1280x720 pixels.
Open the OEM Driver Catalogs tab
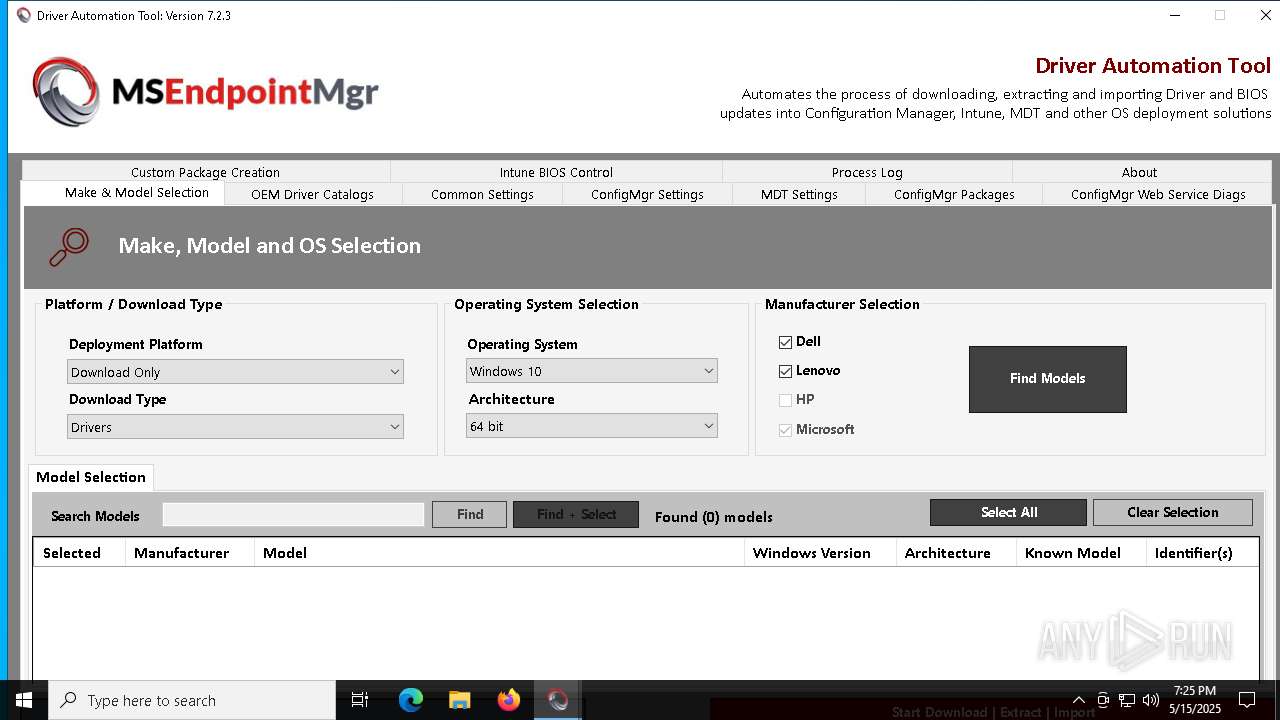click(313, 195)
